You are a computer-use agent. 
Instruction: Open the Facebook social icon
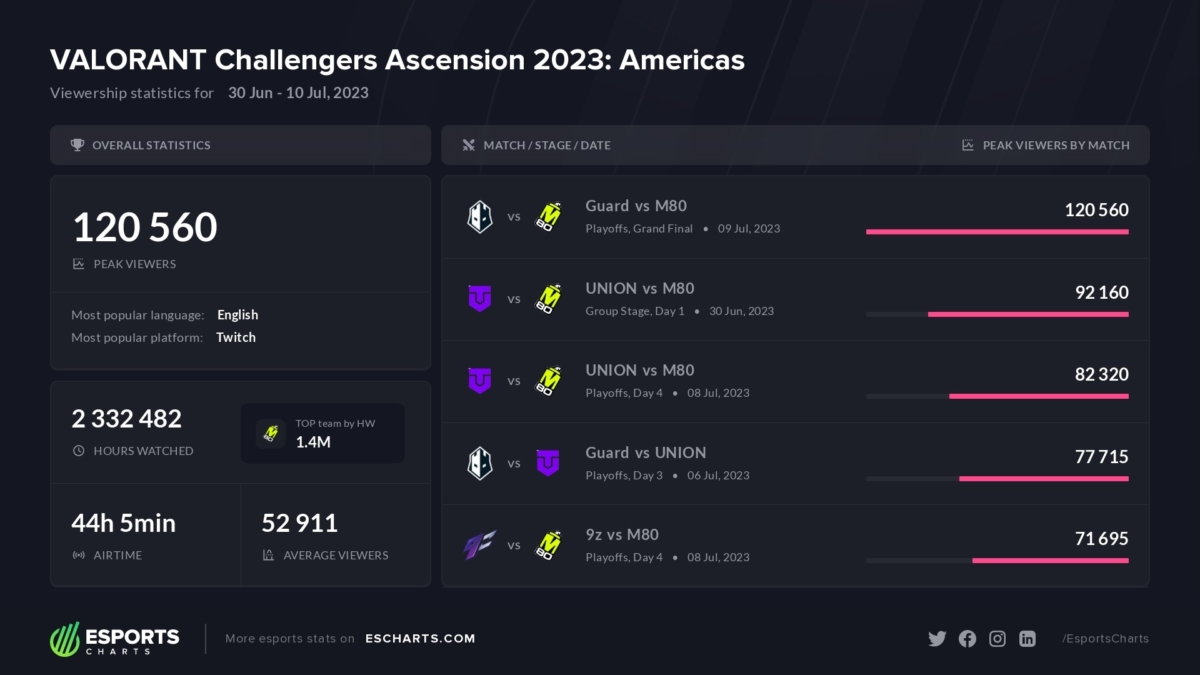(967, 639)
